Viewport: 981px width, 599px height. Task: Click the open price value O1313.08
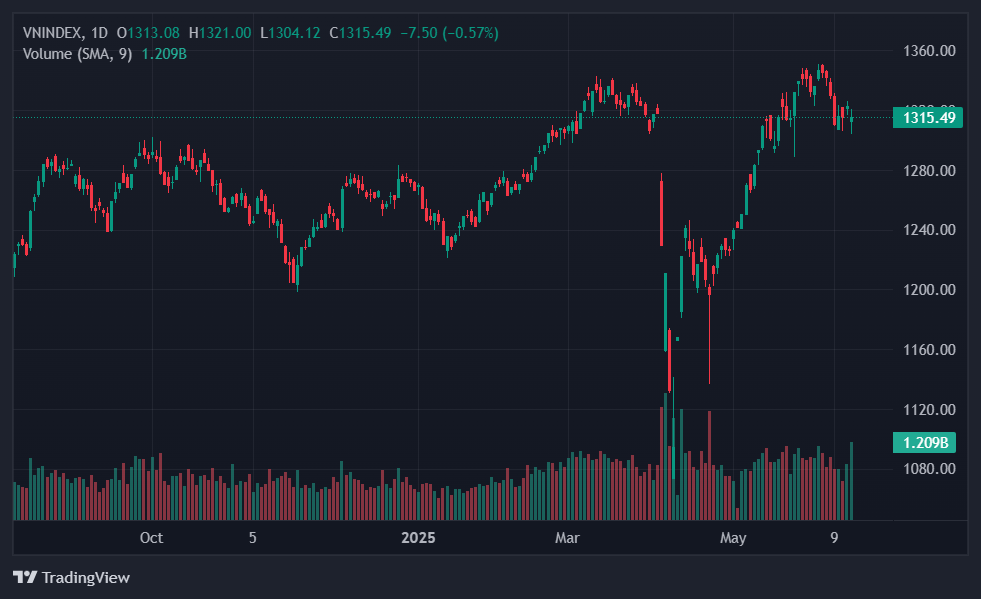click(x=149, y=33)
